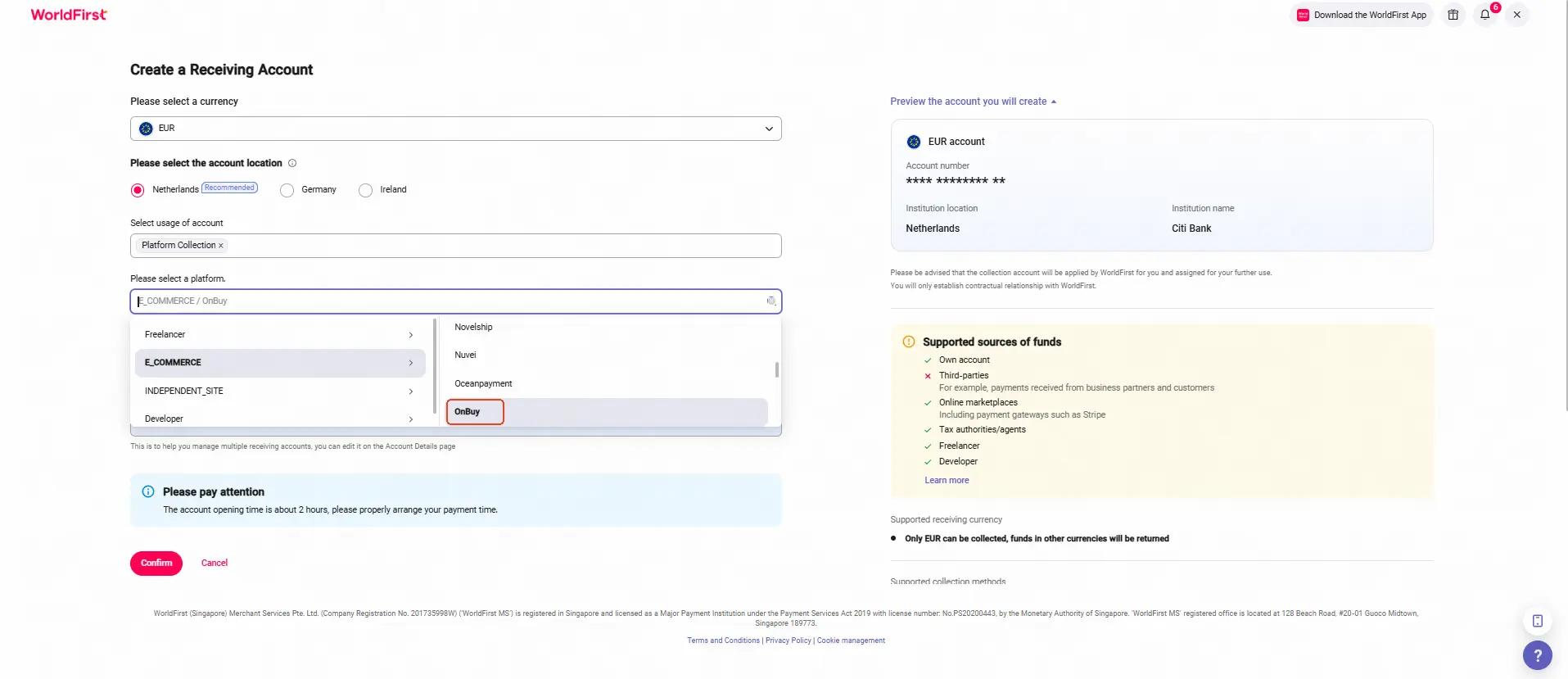
Task: Open Cookie management link
Action: coord(851,641)
